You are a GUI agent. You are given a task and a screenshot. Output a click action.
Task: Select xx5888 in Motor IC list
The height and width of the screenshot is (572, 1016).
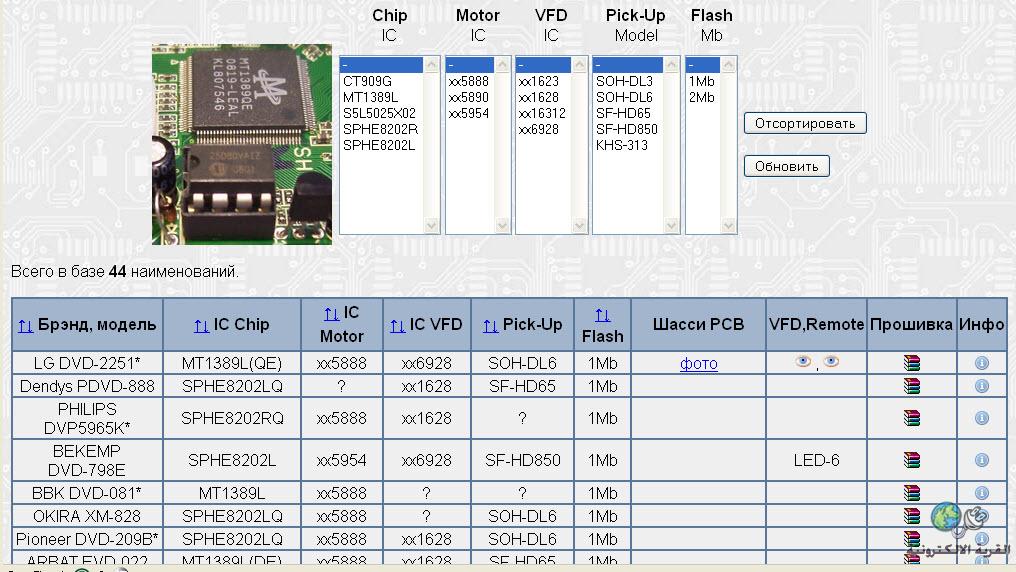click(468, 81)
